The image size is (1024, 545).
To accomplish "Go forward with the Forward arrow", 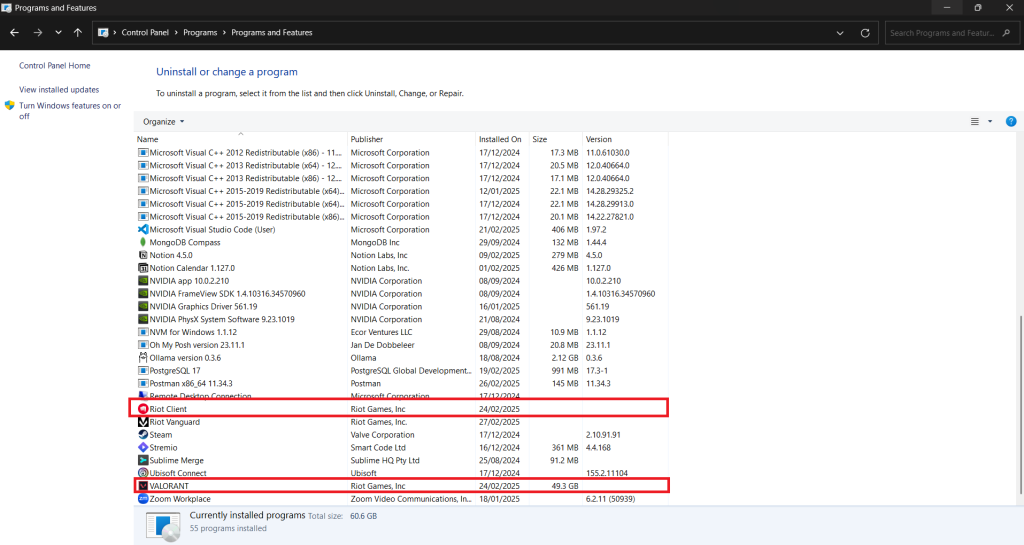I will pos(38,33).
